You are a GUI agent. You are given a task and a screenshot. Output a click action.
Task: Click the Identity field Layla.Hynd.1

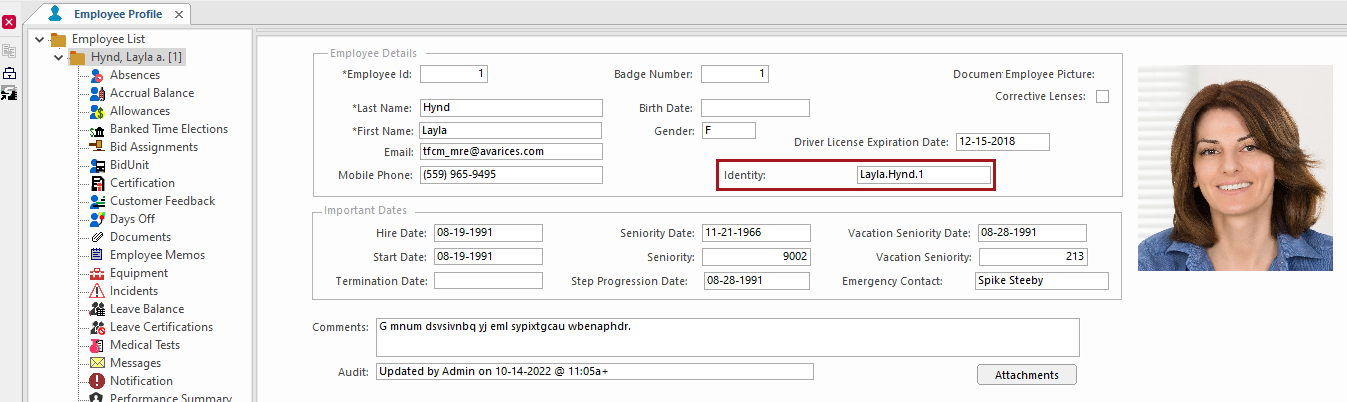click(923, 175)
